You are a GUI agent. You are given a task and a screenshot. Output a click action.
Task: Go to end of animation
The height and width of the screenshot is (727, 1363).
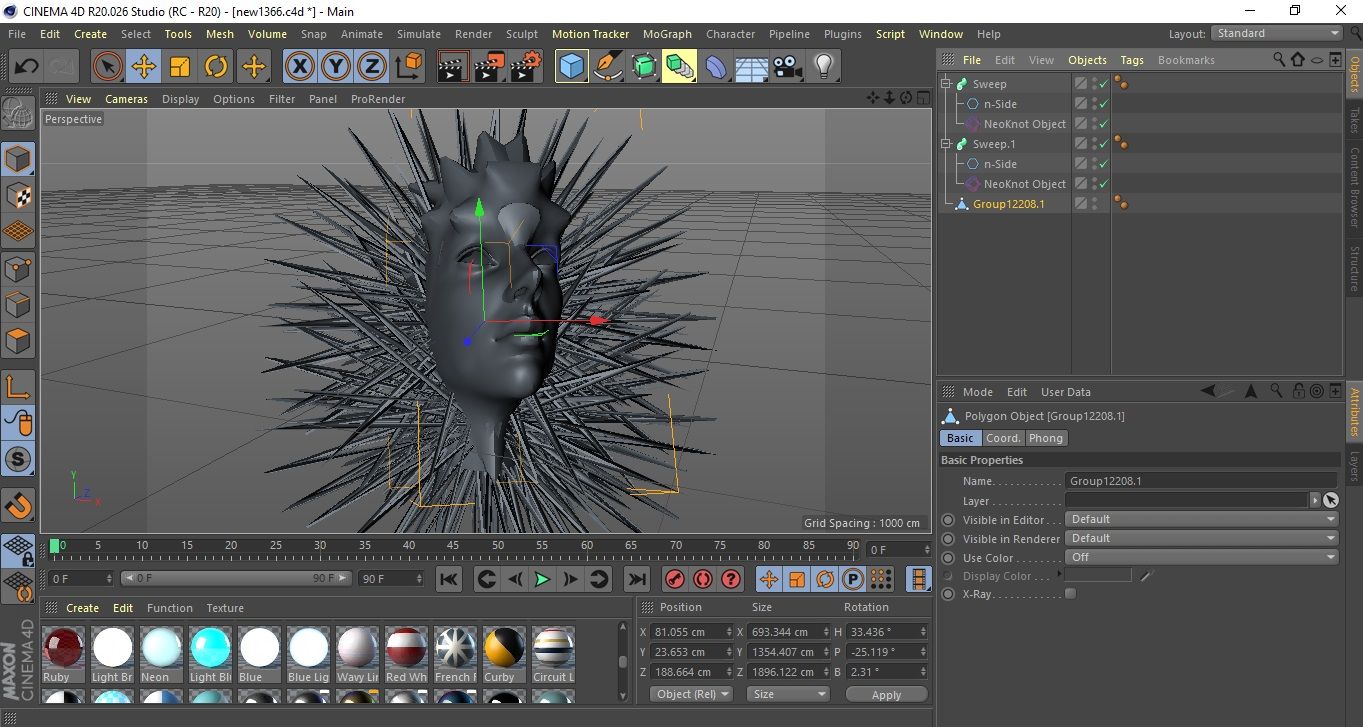tap(636, 579)
